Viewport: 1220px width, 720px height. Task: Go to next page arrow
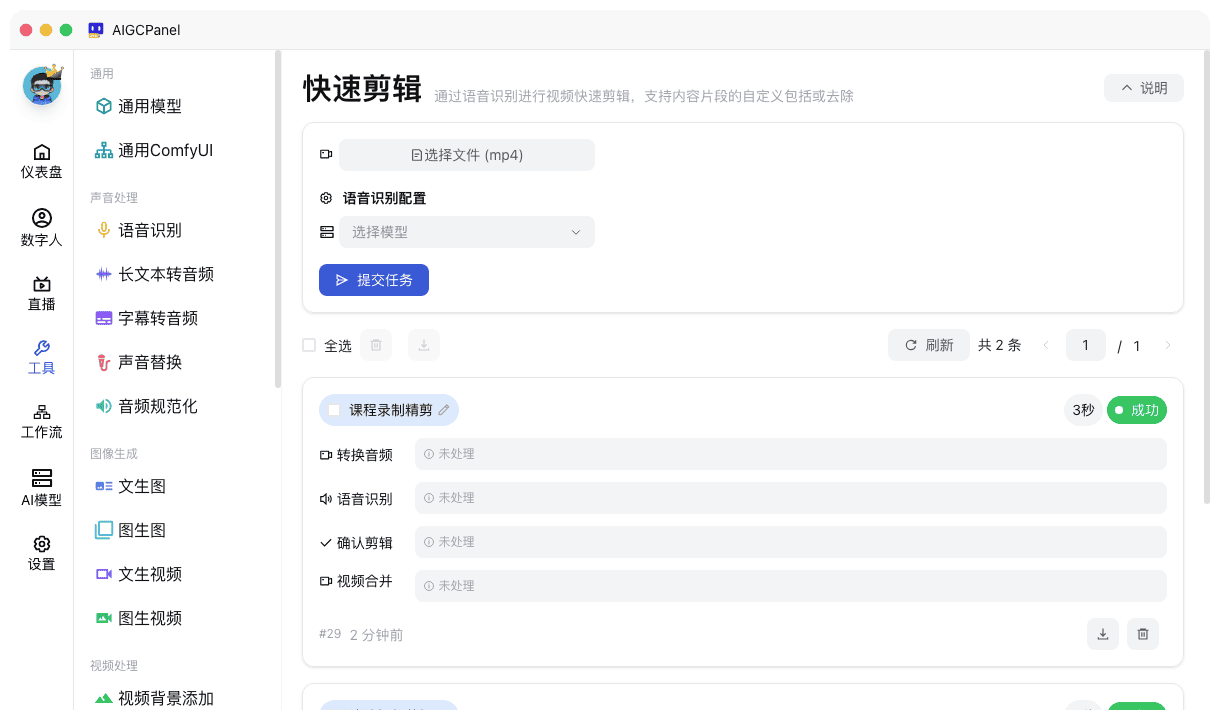coord(1168,345)
